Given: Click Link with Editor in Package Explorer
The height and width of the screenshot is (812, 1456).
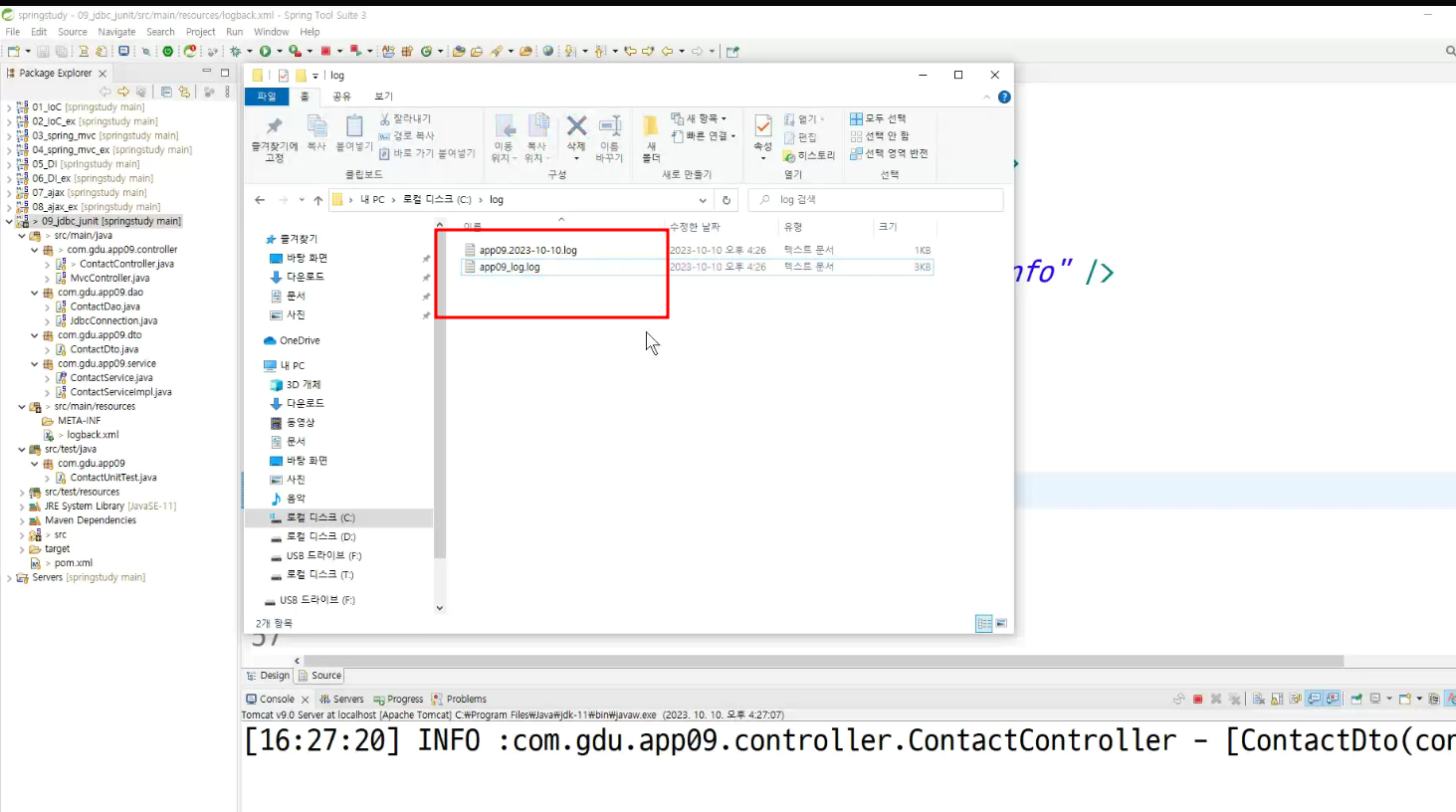Looking at the screenshot, I should tap(184, 92).
